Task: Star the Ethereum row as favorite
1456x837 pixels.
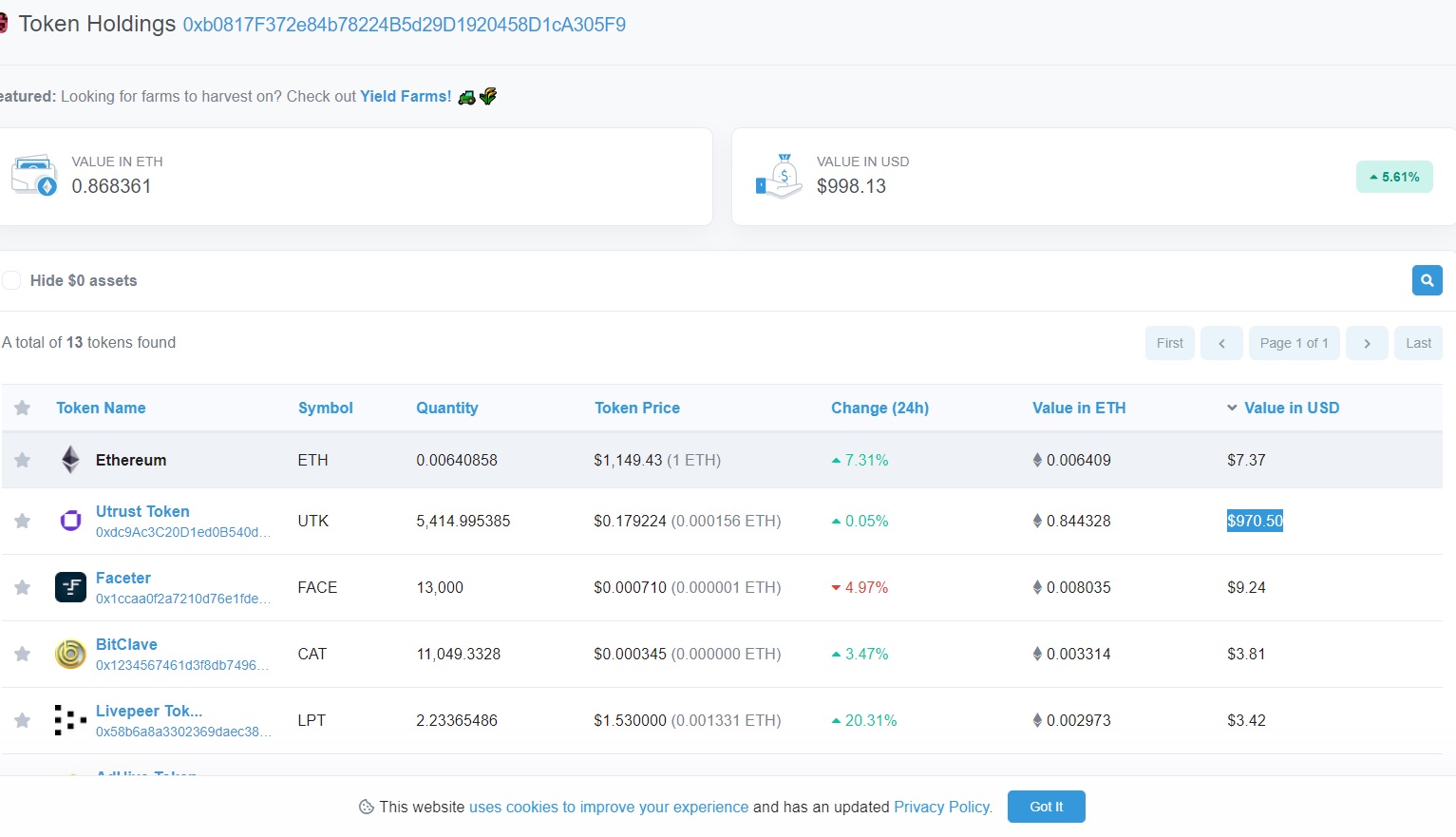Action: pos(23,460)
